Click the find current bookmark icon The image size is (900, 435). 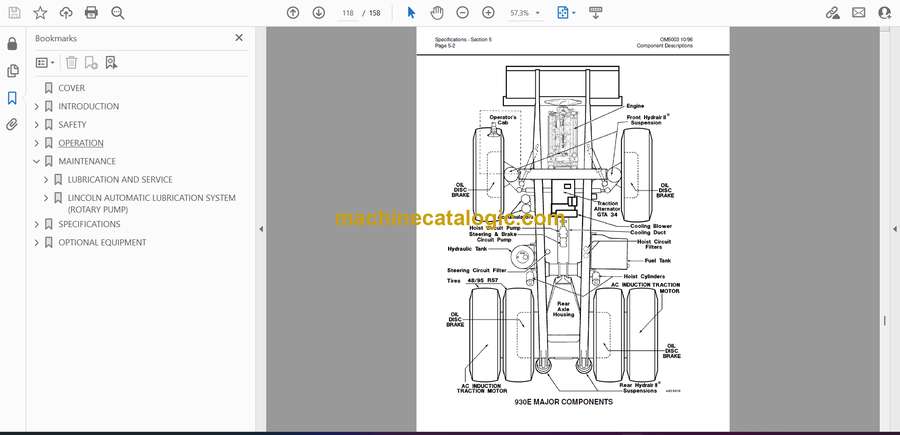pyautogui.click(x=111, y=63)
